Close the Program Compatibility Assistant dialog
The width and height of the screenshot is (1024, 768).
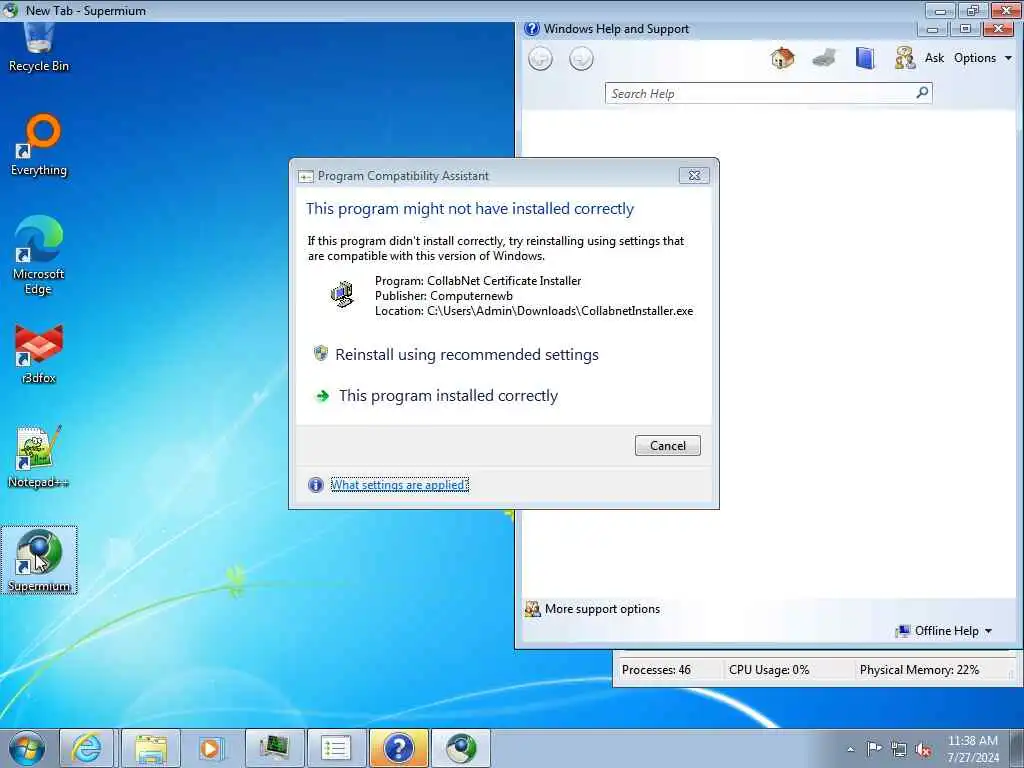pyautogui.click(x=694, y=176)
